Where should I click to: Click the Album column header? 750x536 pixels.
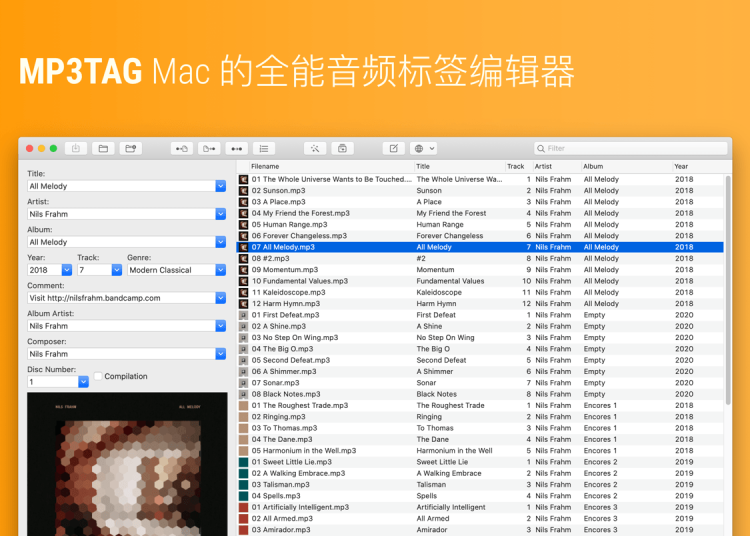pyautogui.click(x=620, y=166)
